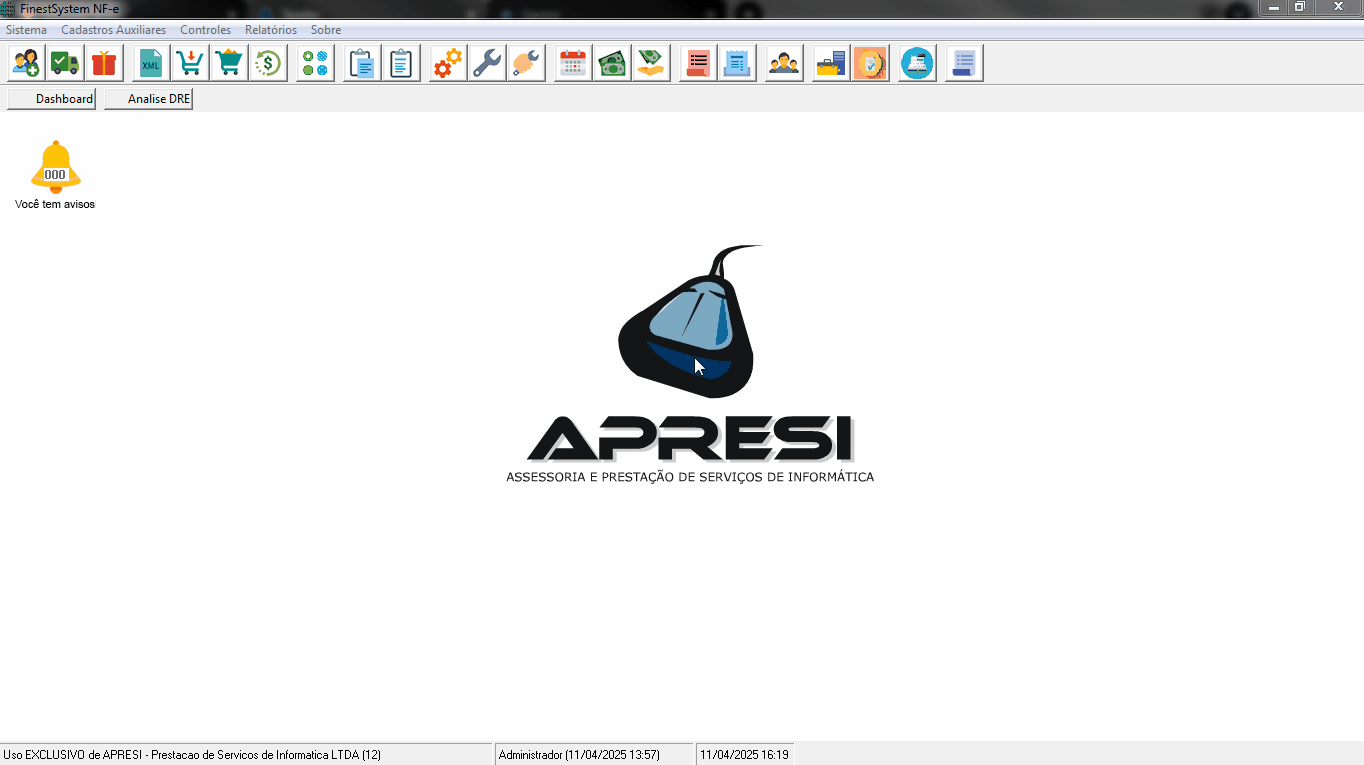This screenshot has width=1364, height=765.
Task: Open the Controles menu
Action: click(x=205, y=30)
